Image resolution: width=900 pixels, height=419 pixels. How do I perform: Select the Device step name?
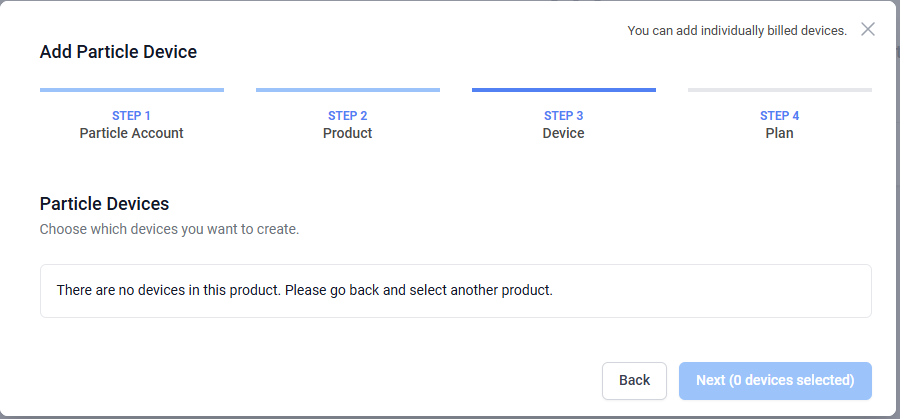[x=564, y=133]
